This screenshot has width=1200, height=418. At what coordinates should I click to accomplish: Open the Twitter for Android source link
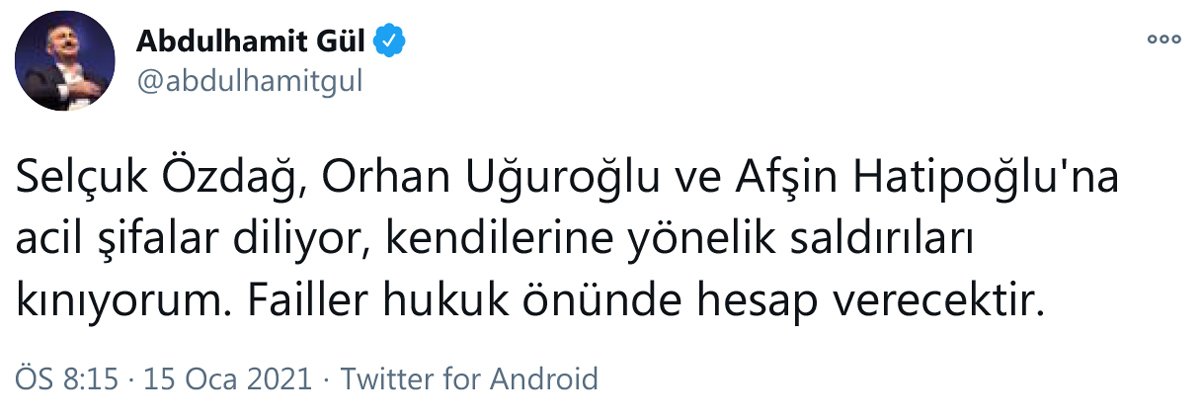469,380
